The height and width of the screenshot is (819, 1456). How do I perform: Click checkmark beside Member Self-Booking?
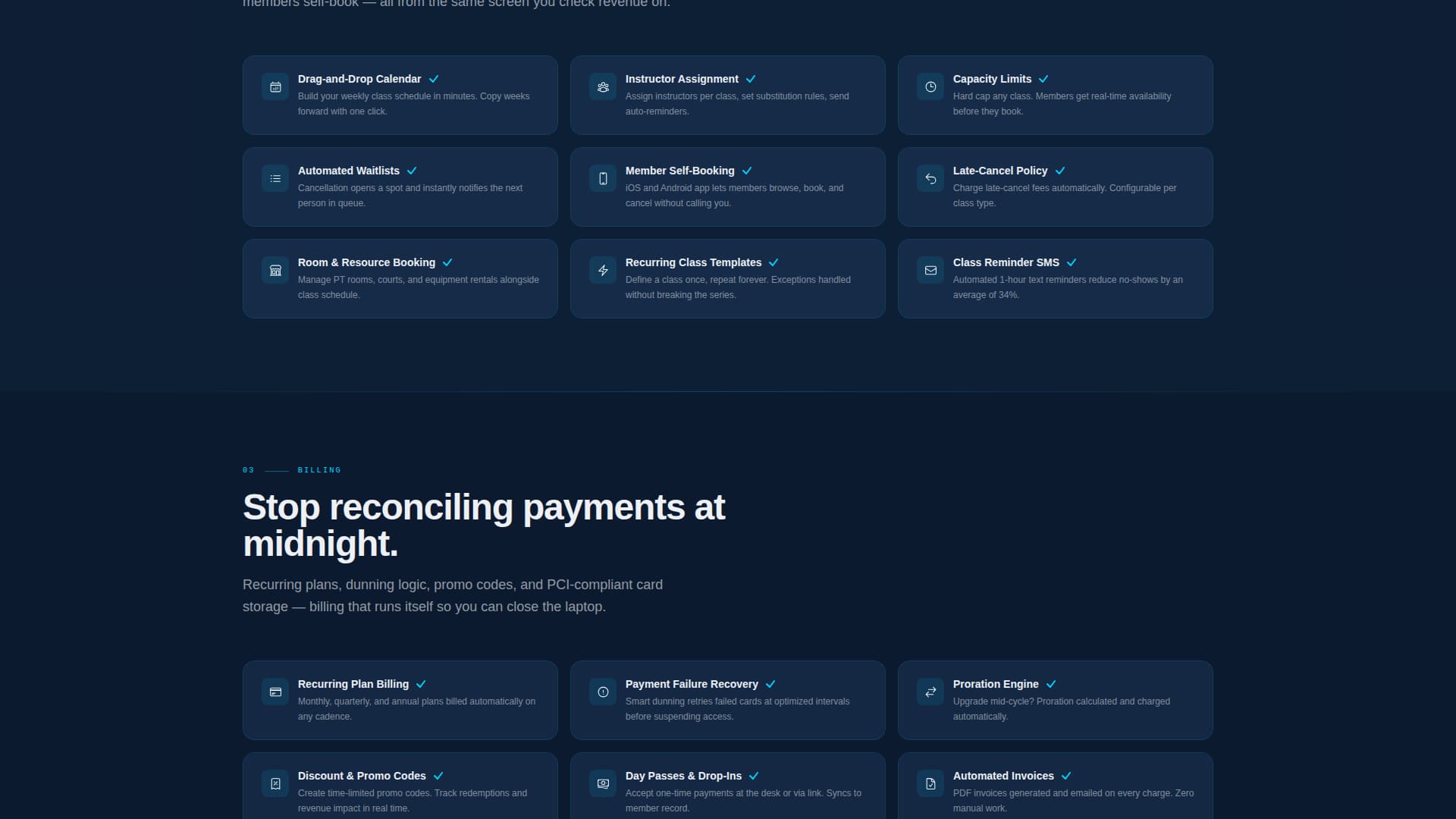coord(747,171)
